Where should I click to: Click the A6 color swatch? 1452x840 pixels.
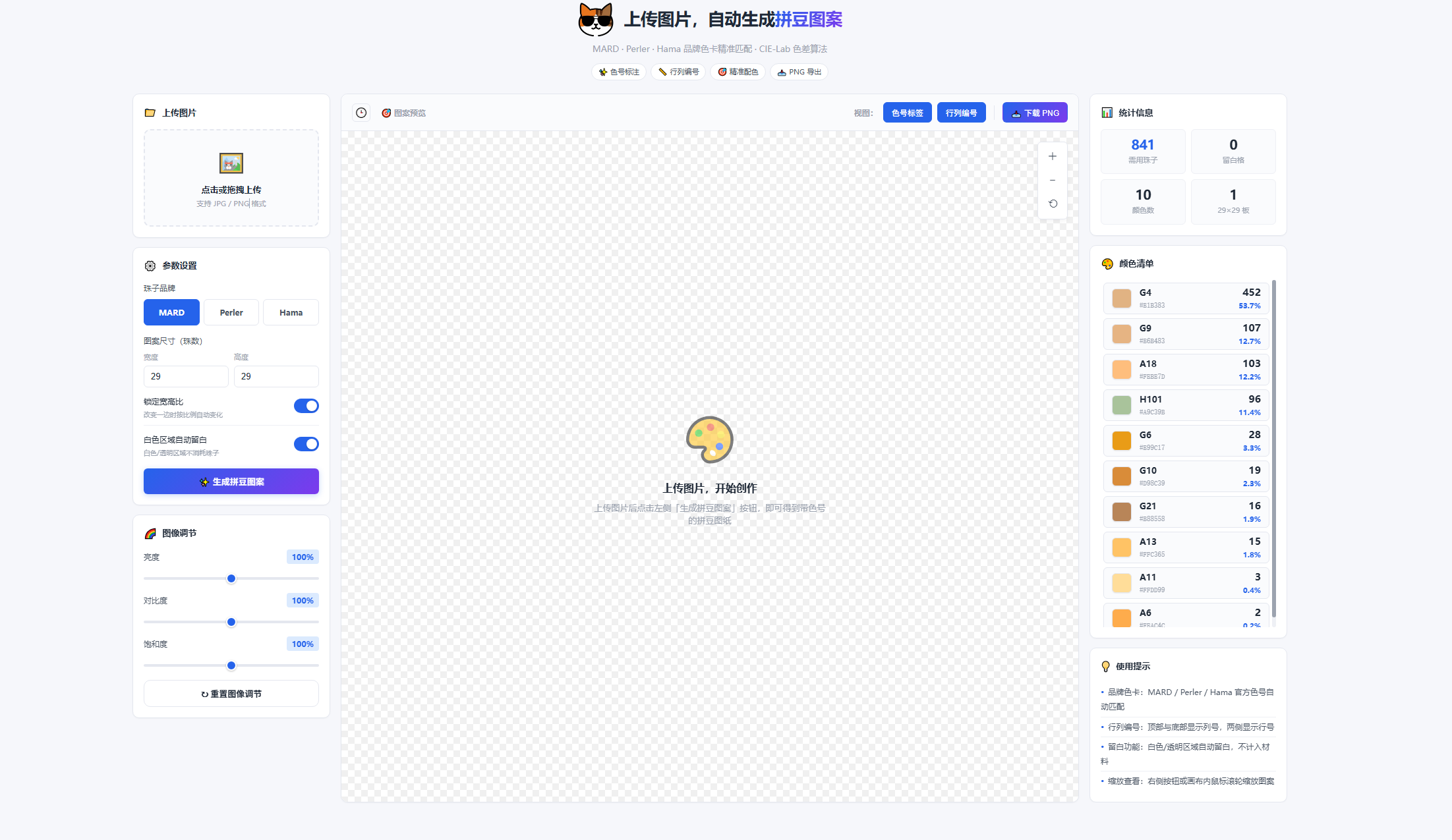click(1122, 618)
